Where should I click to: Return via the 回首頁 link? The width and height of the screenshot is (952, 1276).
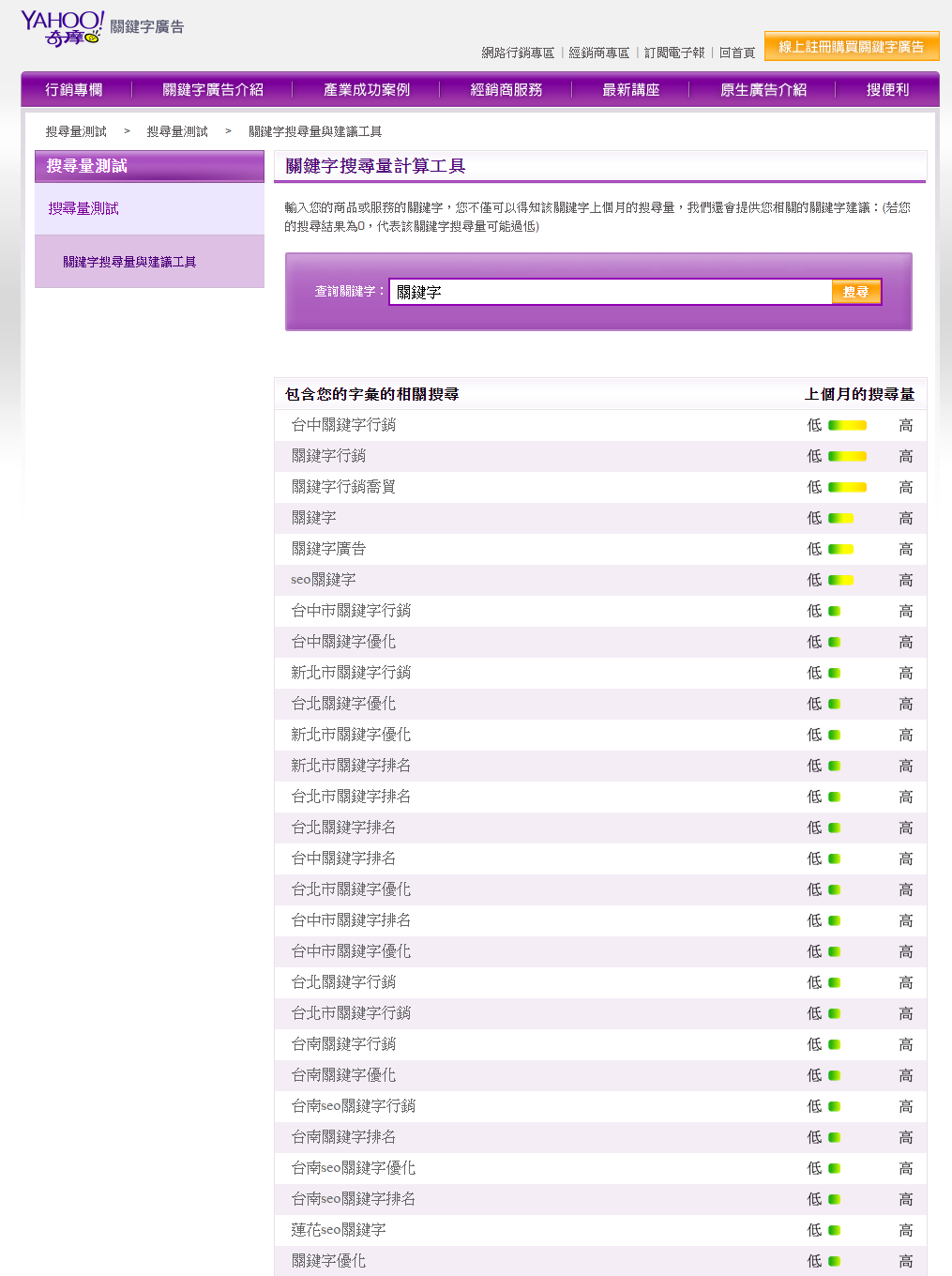[x=737, y=53]
